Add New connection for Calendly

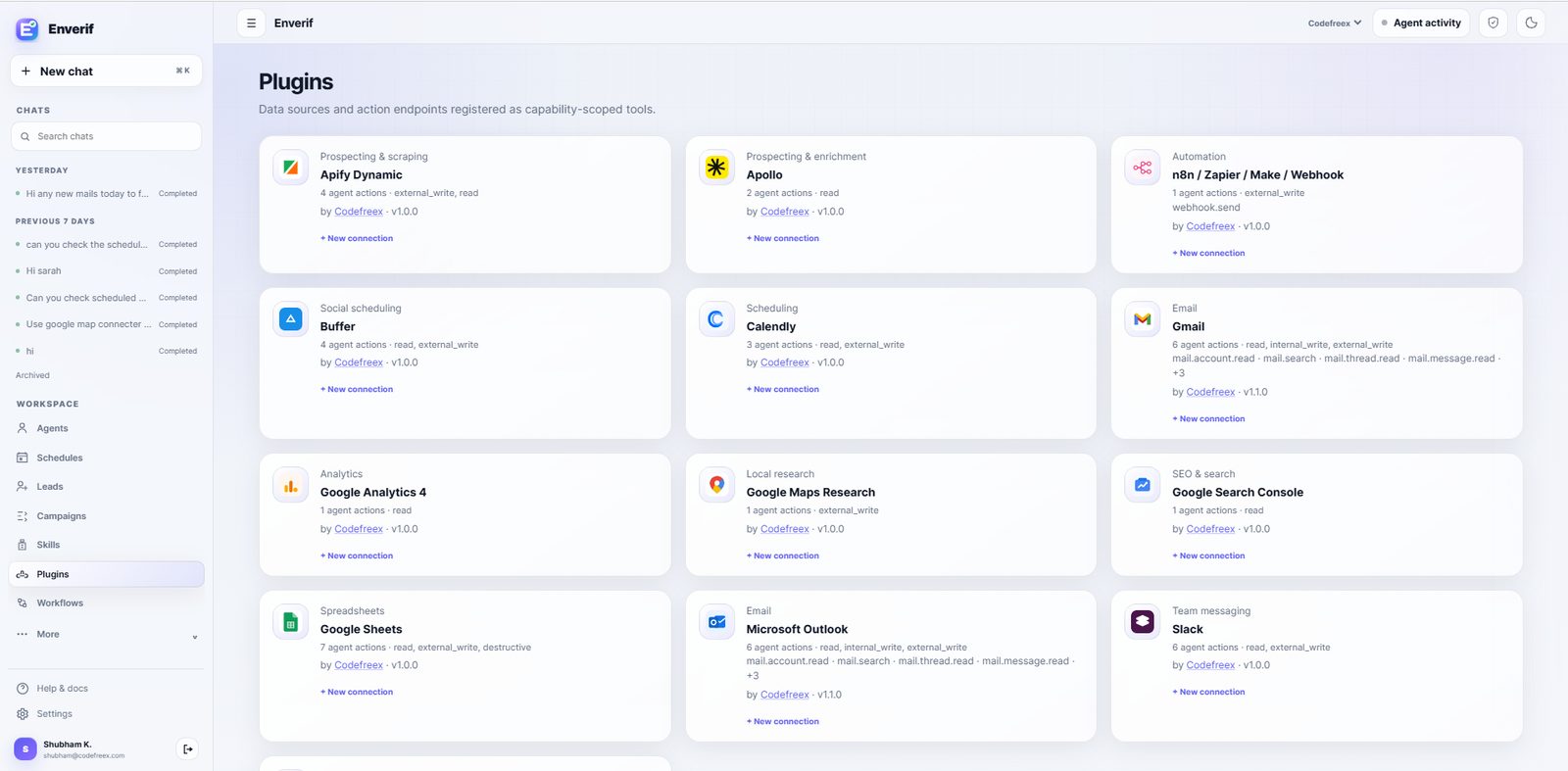[783, 390]
